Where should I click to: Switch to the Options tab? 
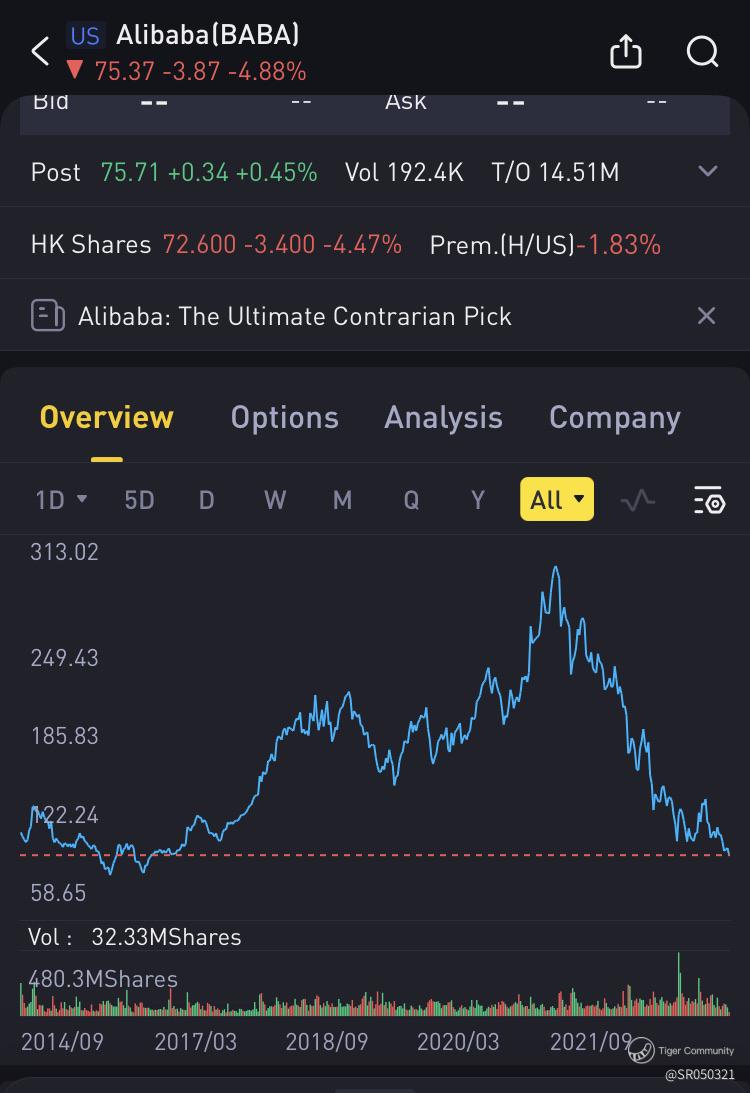point(284,418)
